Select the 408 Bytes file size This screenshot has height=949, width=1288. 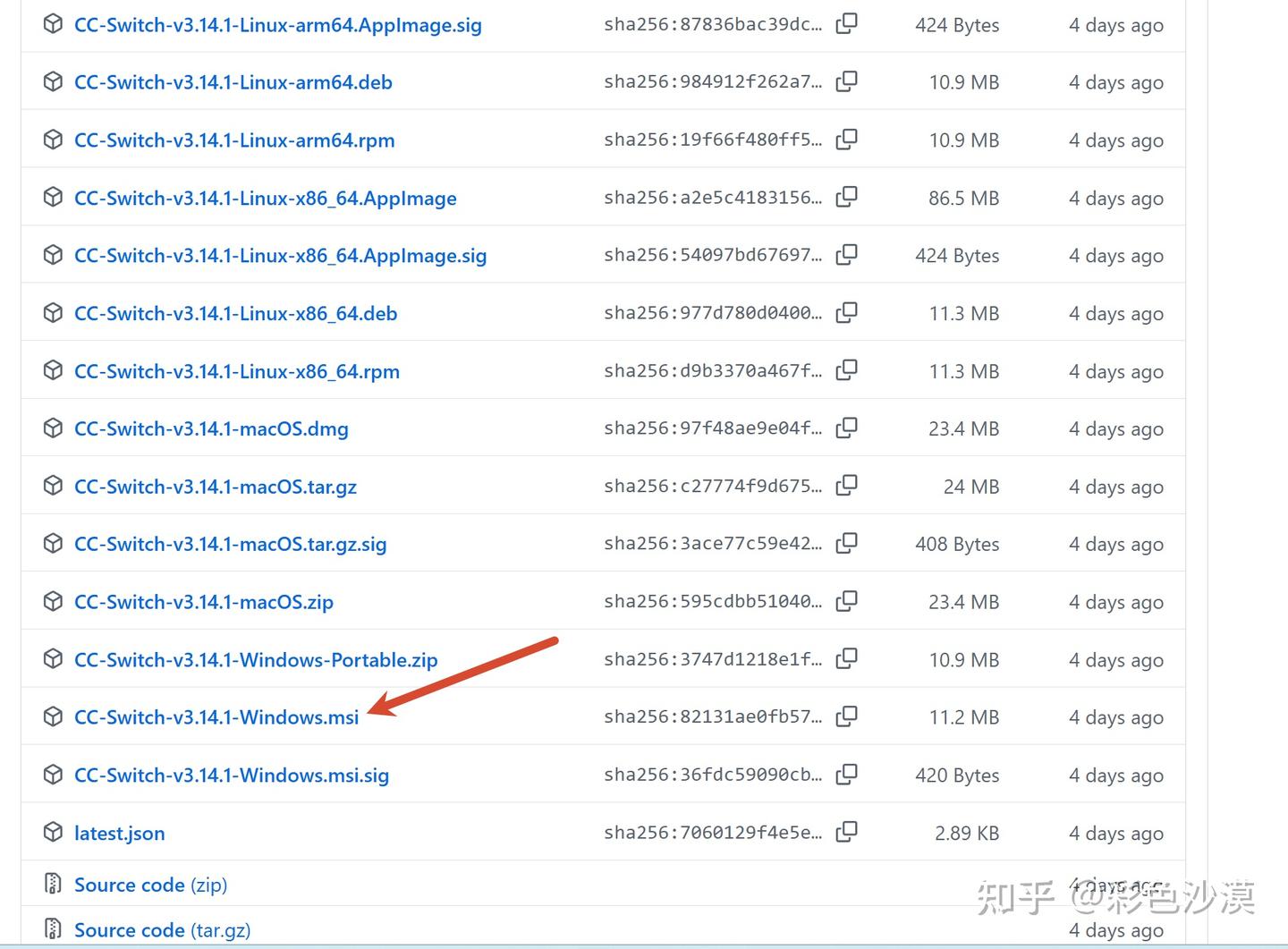[957, 544]
